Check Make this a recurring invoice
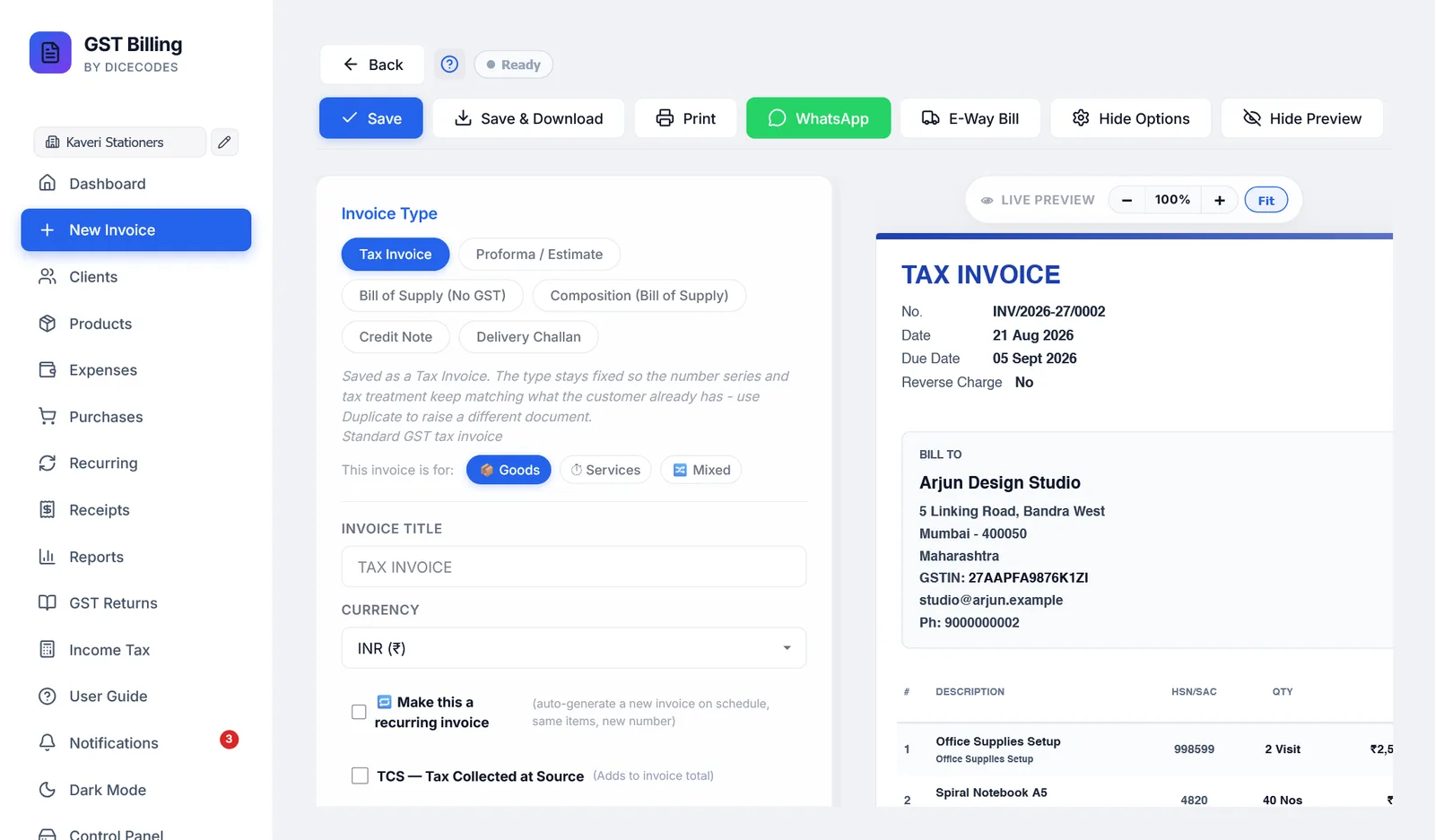Screen dimensions: 1435x840 coord(359,712)
